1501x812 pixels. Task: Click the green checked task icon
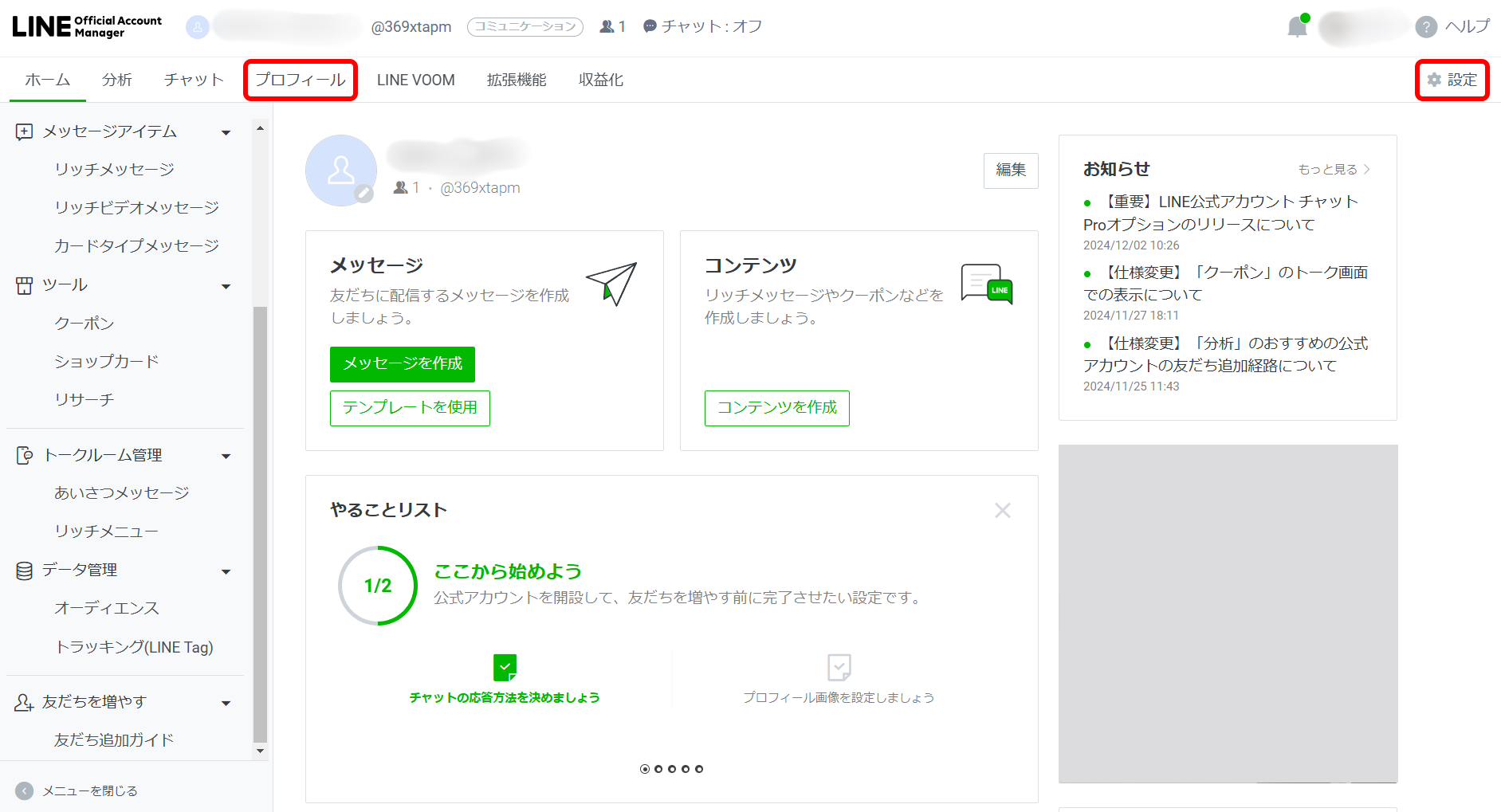505,667
